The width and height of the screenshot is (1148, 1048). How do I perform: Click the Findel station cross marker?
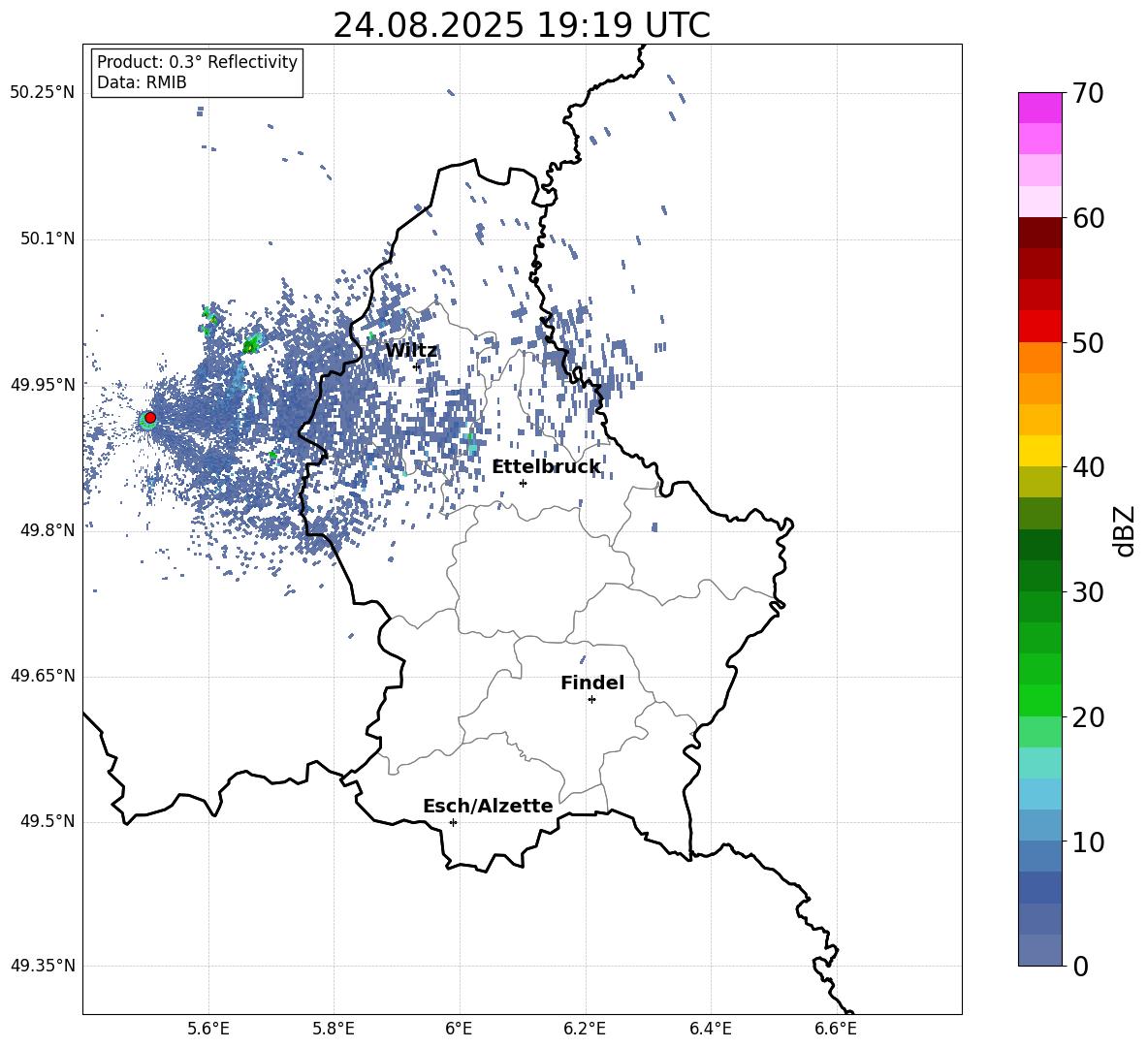(591, 700)
